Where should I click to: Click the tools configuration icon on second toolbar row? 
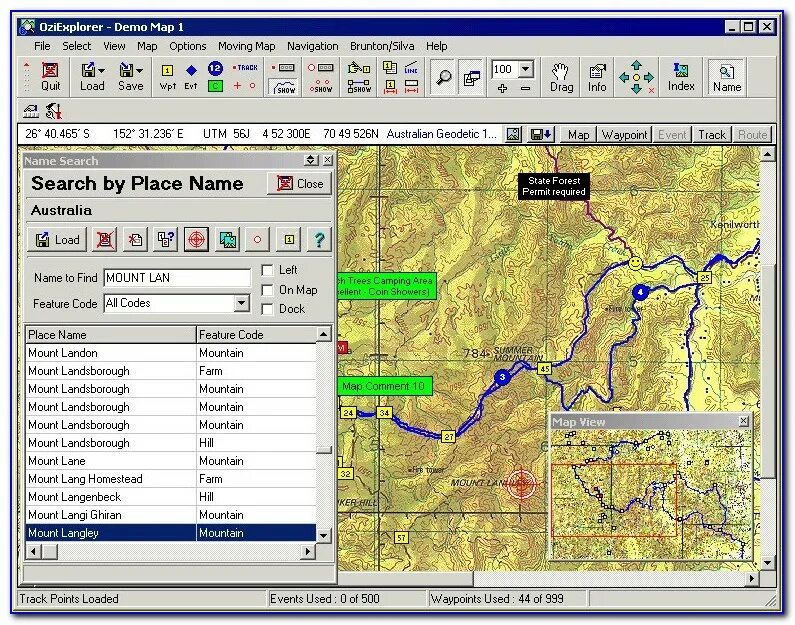[x=53, y=111]
